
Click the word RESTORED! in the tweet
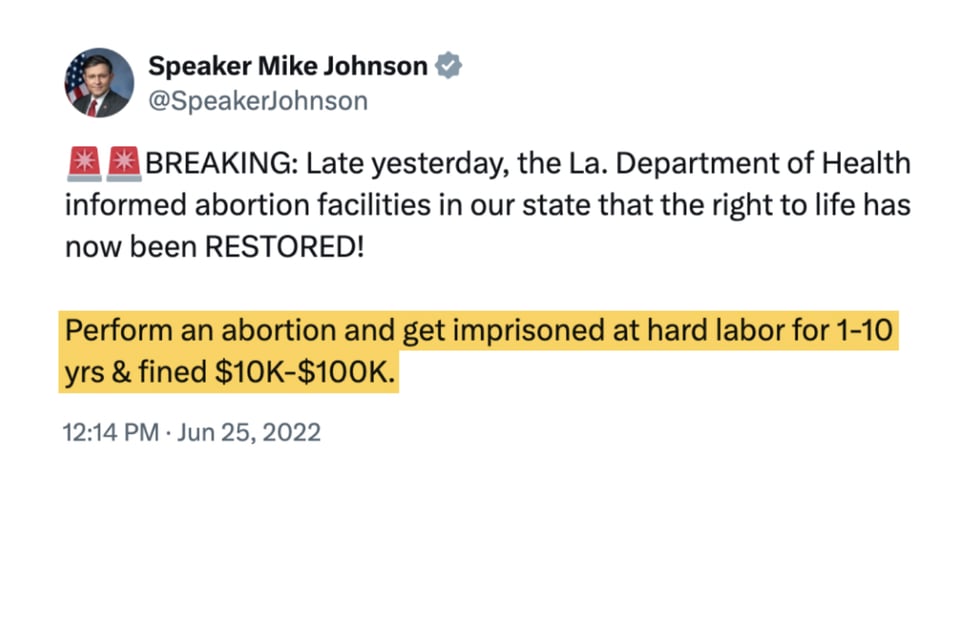coord(285,247)
